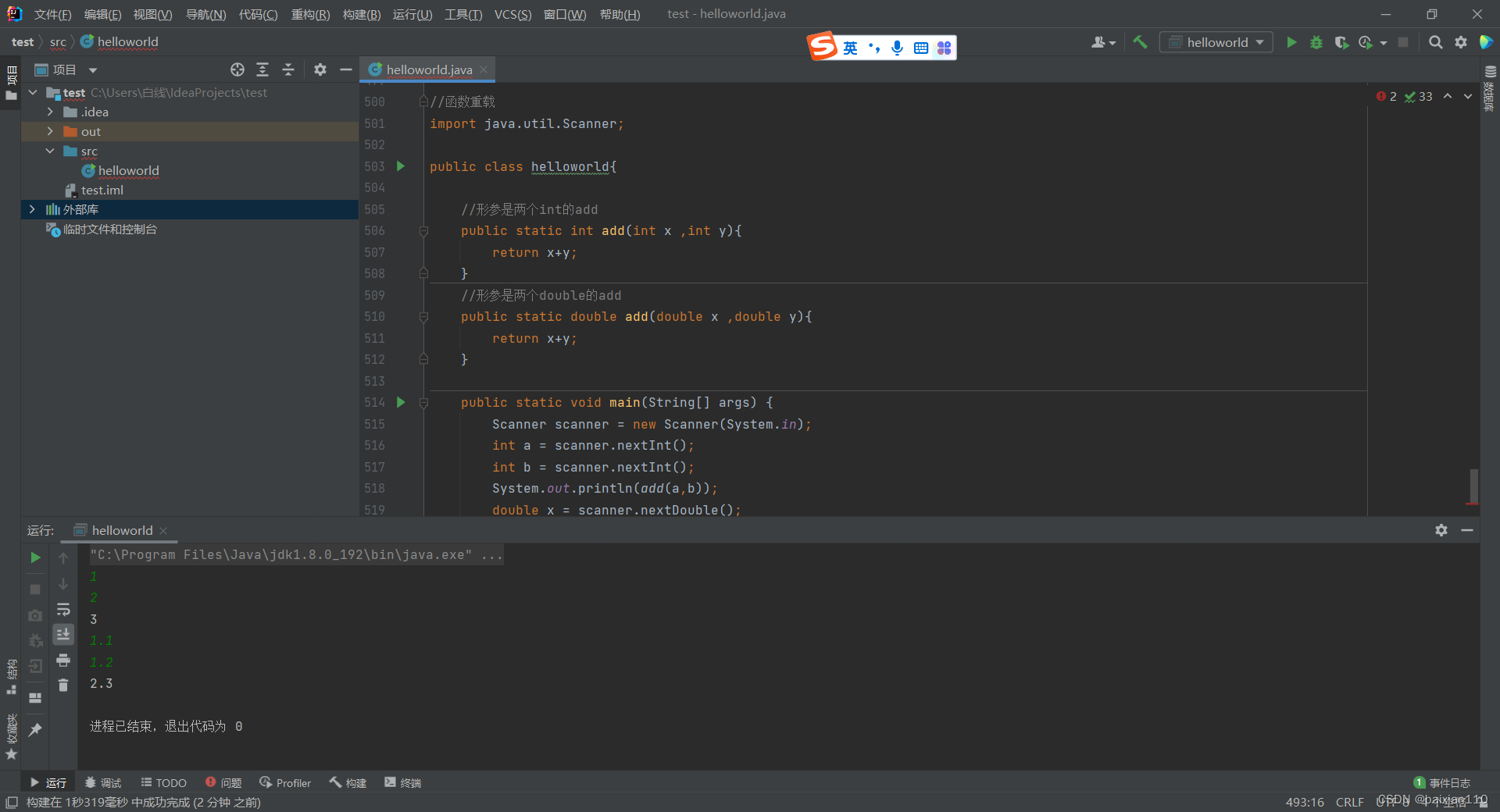Switch to helloworld.java editor tab
The image size is (1500, 812).
(428, 69)
